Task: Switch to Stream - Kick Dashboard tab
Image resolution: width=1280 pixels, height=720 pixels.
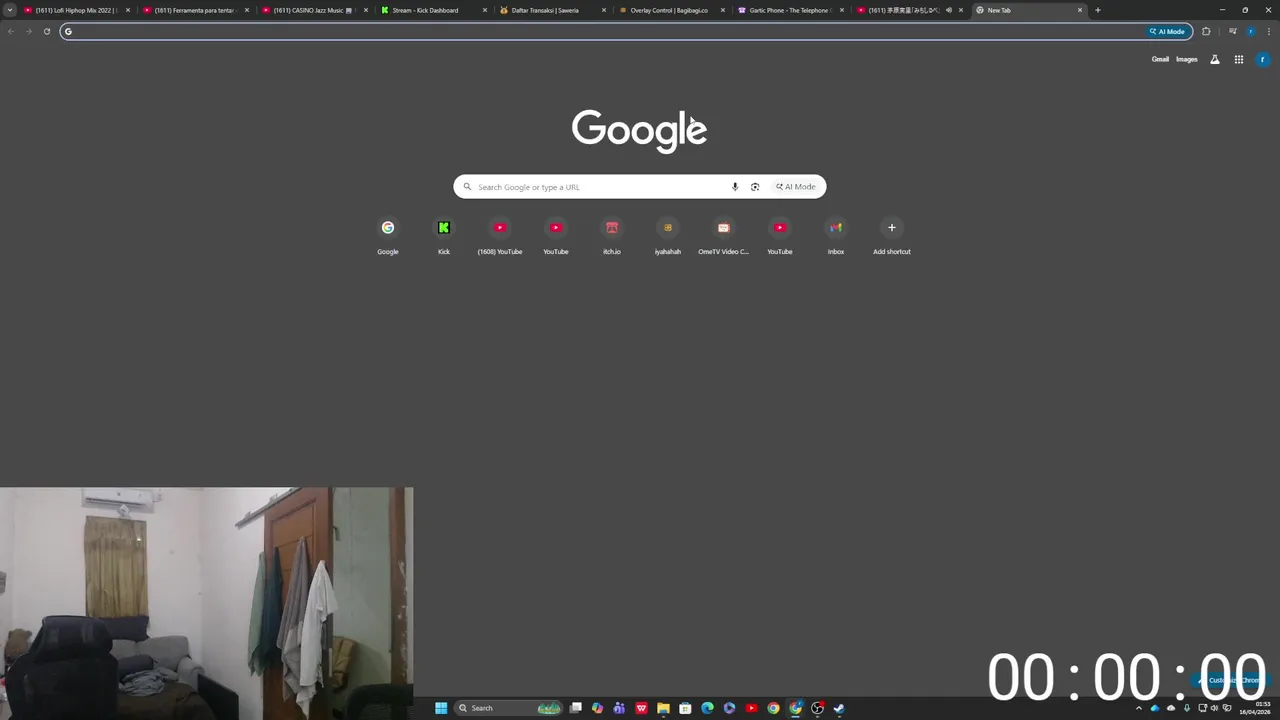Action: coord(433,10)
